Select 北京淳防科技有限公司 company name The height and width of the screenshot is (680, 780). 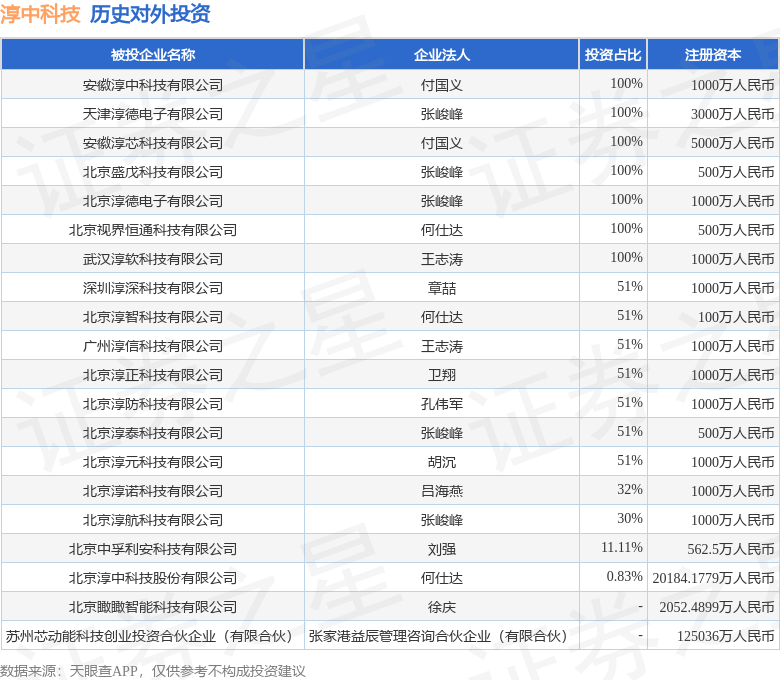(x=153, y=404)
